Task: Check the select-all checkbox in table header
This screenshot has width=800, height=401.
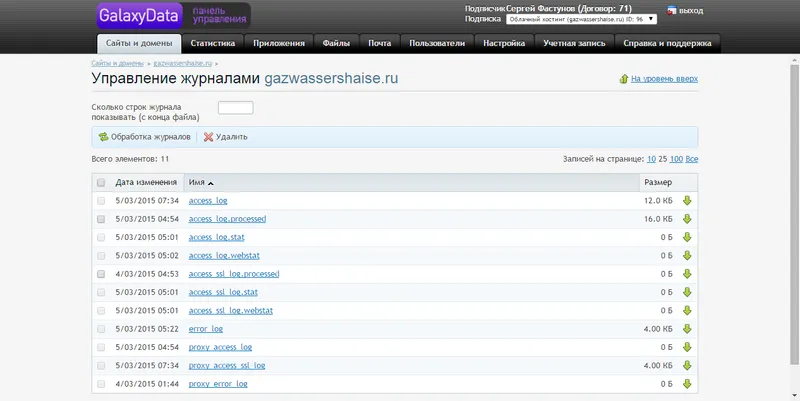Action: (101, 182)
